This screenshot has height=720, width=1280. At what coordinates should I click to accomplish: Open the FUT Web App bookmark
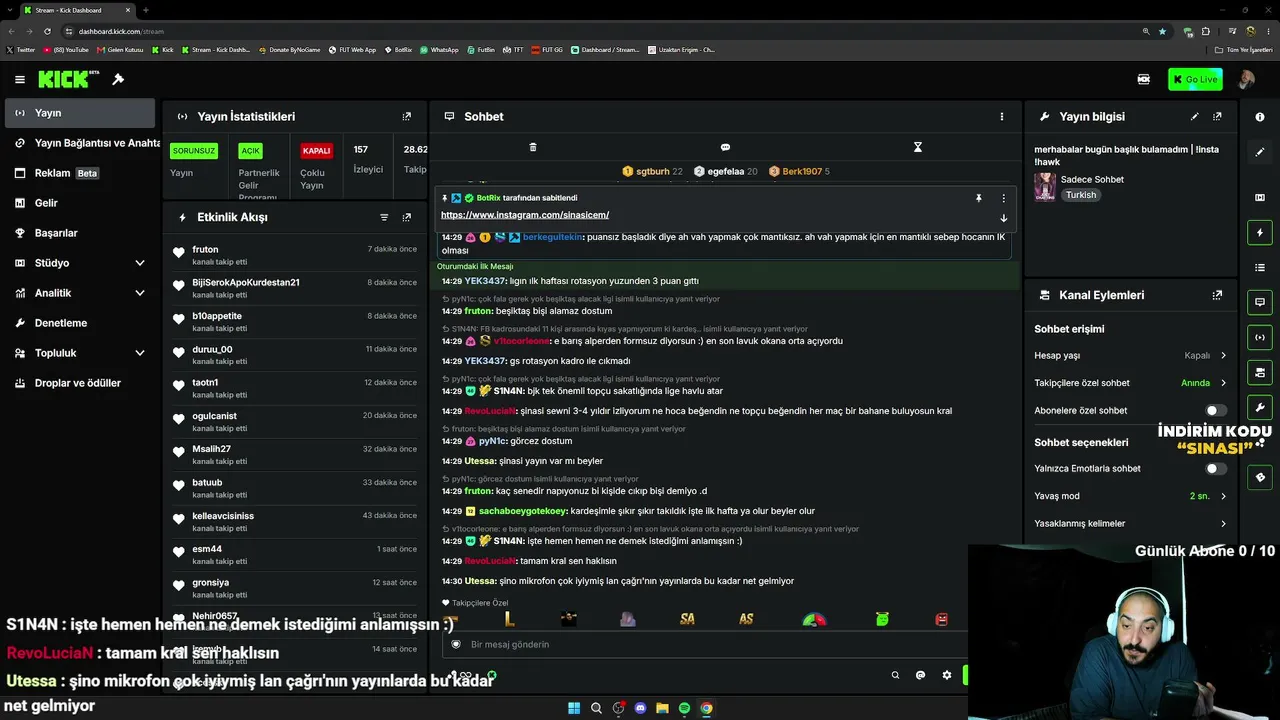pyautogui.click(x=352, y=49)
